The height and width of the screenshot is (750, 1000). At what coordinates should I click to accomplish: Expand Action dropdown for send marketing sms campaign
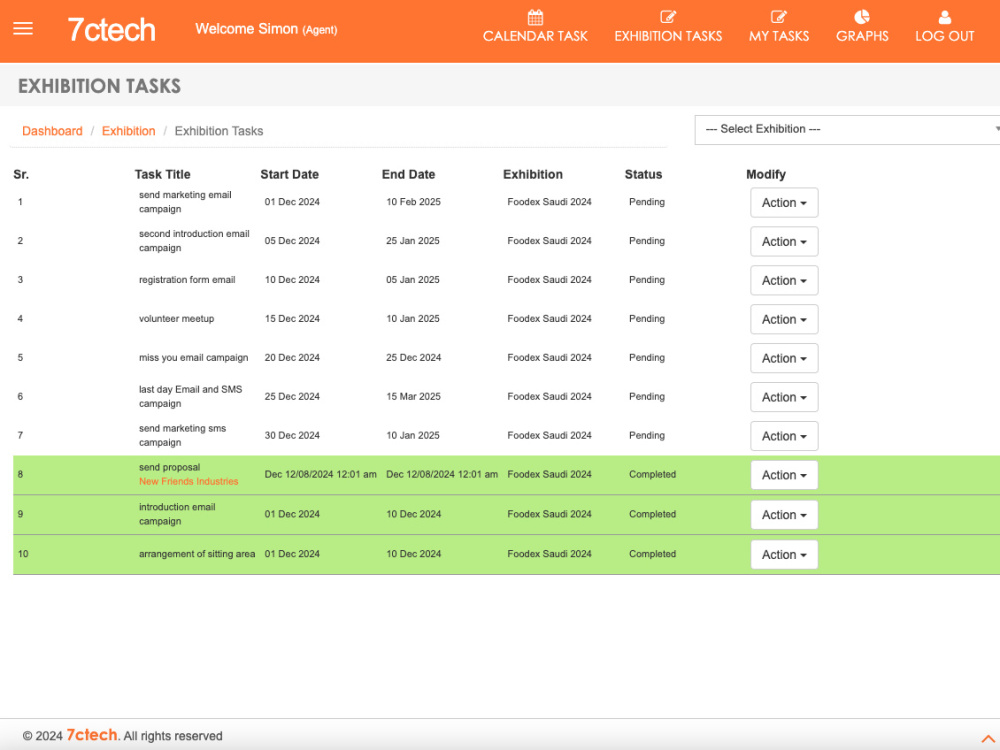[x=784, y=436]
